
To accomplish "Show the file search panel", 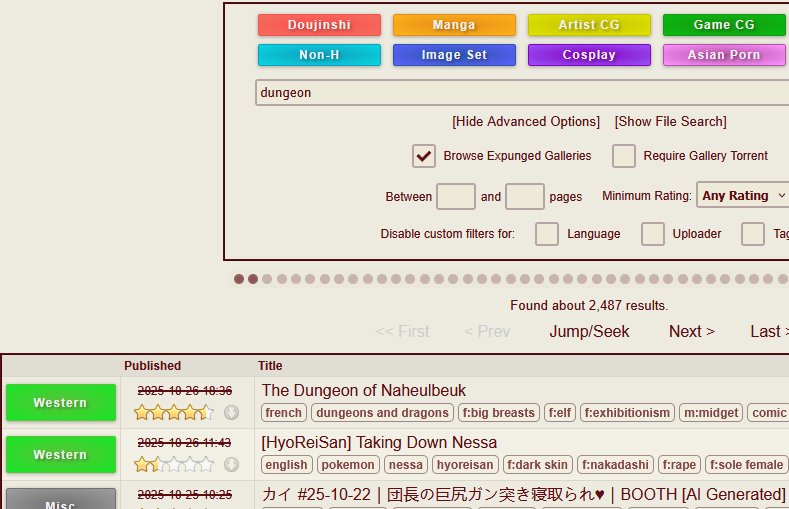I will point(670,122).
